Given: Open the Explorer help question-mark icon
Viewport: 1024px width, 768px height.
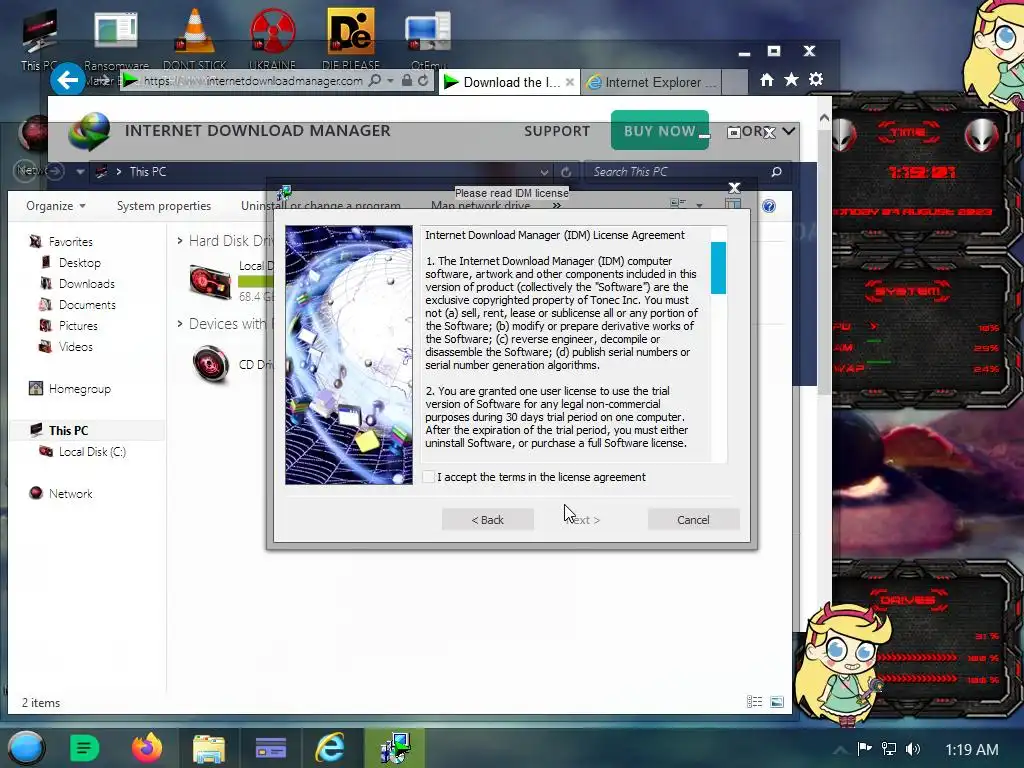Looking at the screenshot, I should point(769,206).
